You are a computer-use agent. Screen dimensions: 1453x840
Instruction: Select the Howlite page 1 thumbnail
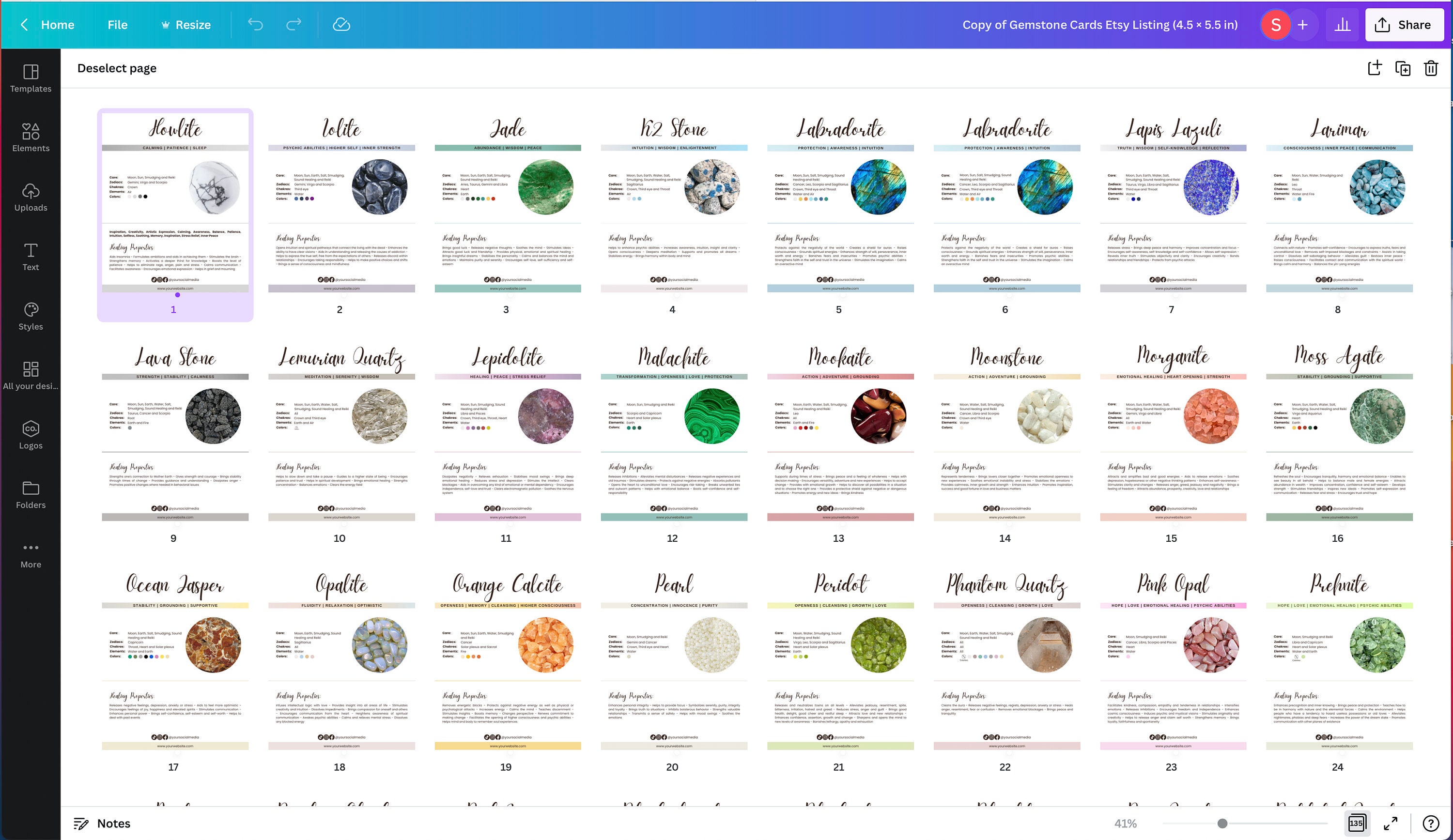(x=175, y=202)
